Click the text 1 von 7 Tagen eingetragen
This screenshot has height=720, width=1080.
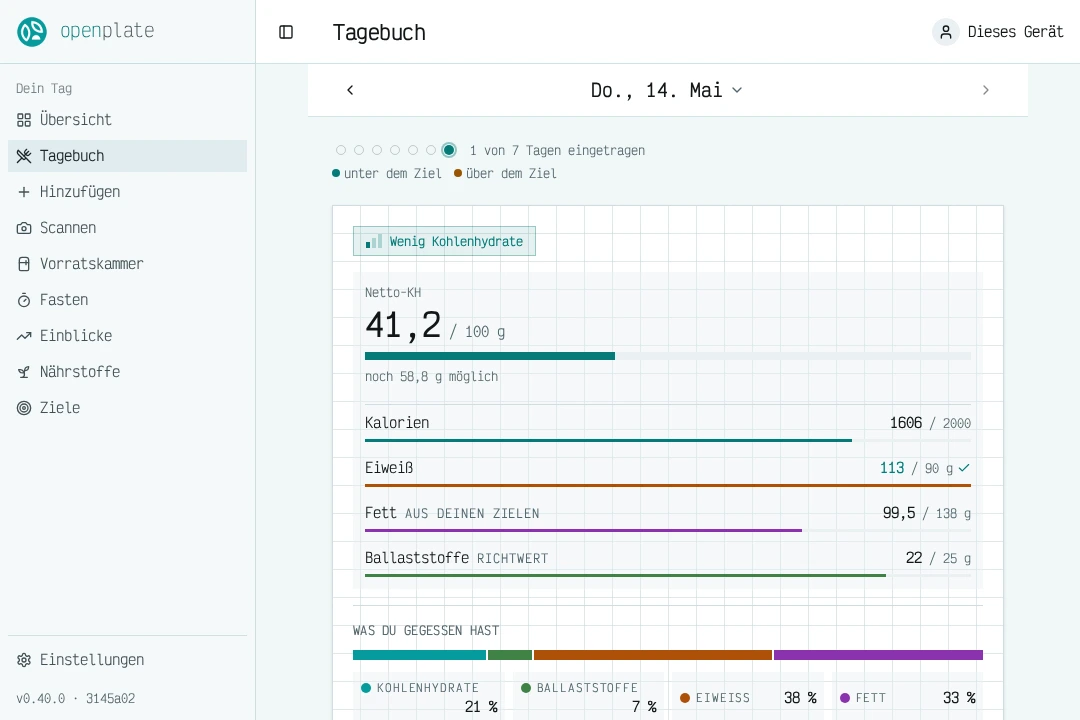557,150
